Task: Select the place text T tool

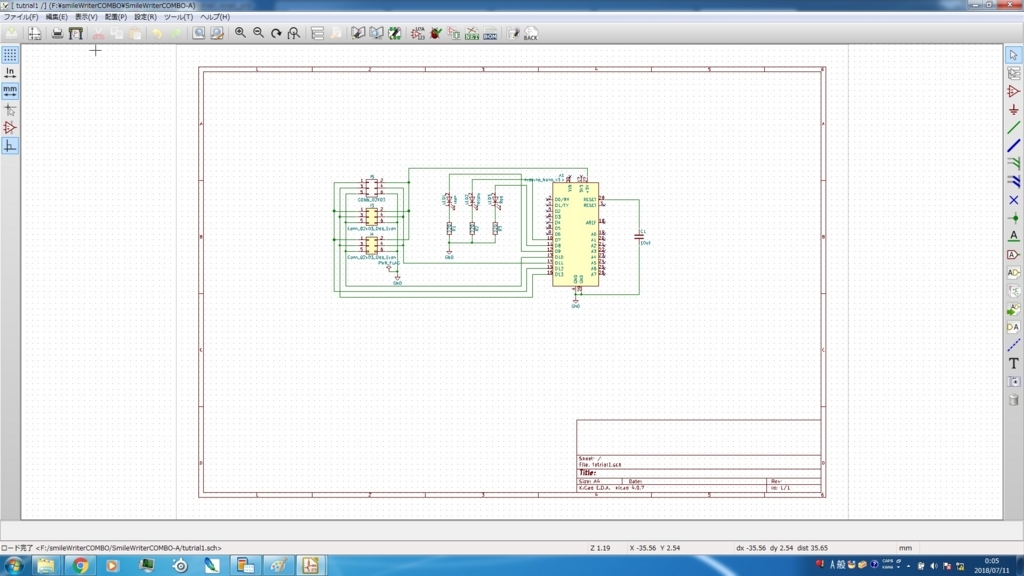Action: pos(1014,364)
